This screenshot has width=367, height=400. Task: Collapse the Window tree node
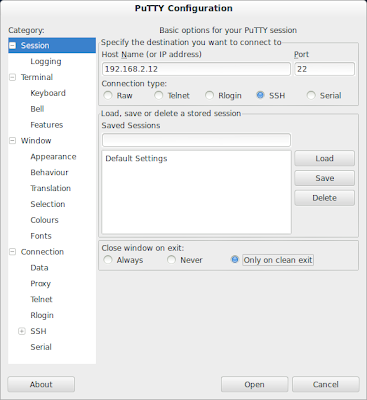pos(12,141)
